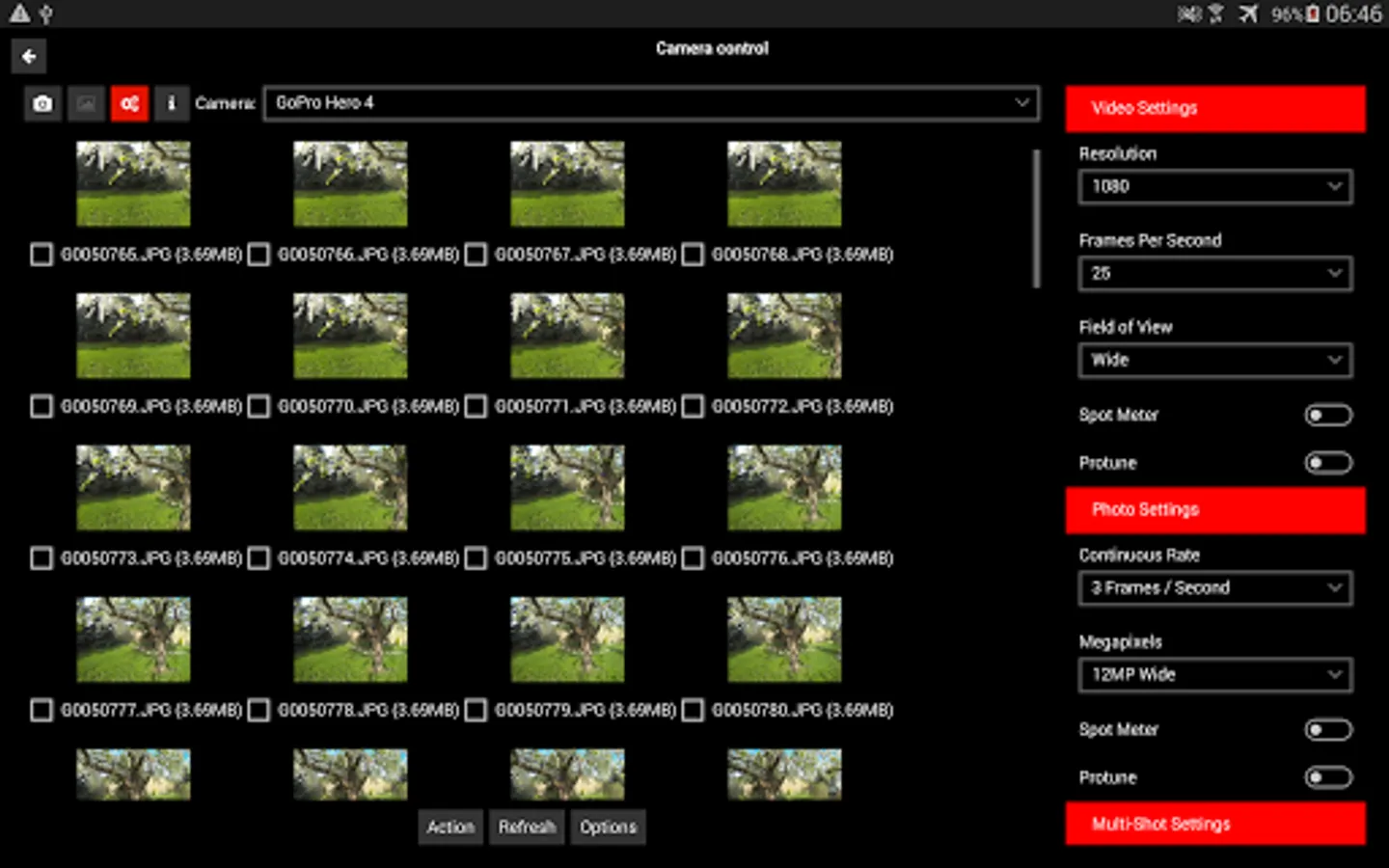The width and height of the screenshot is (1389, 868).
Task: Open the G0050778.JPG thumbnail
Action: pos(350,639)
